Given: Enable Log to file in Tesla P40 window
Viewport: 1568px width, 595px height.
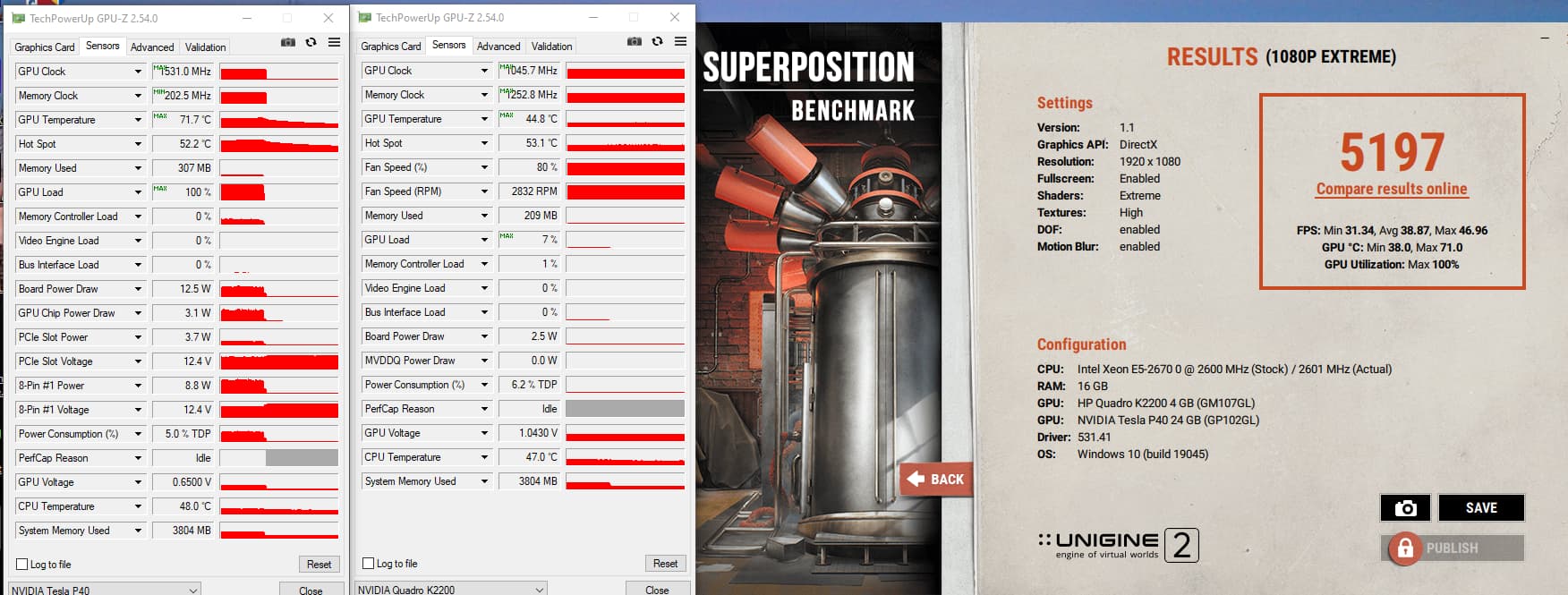Looking at the screenshot, I should point(22,565).
